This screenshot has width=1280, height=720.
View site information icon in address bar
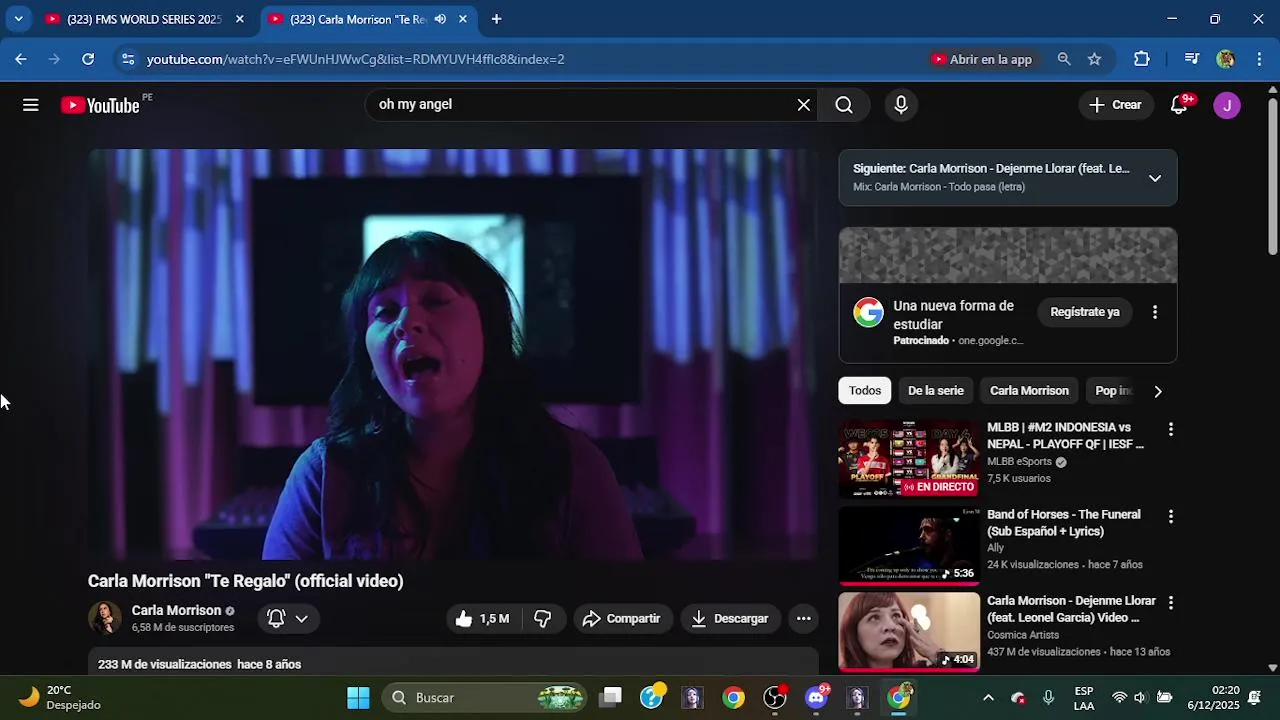tap(127, 59)
